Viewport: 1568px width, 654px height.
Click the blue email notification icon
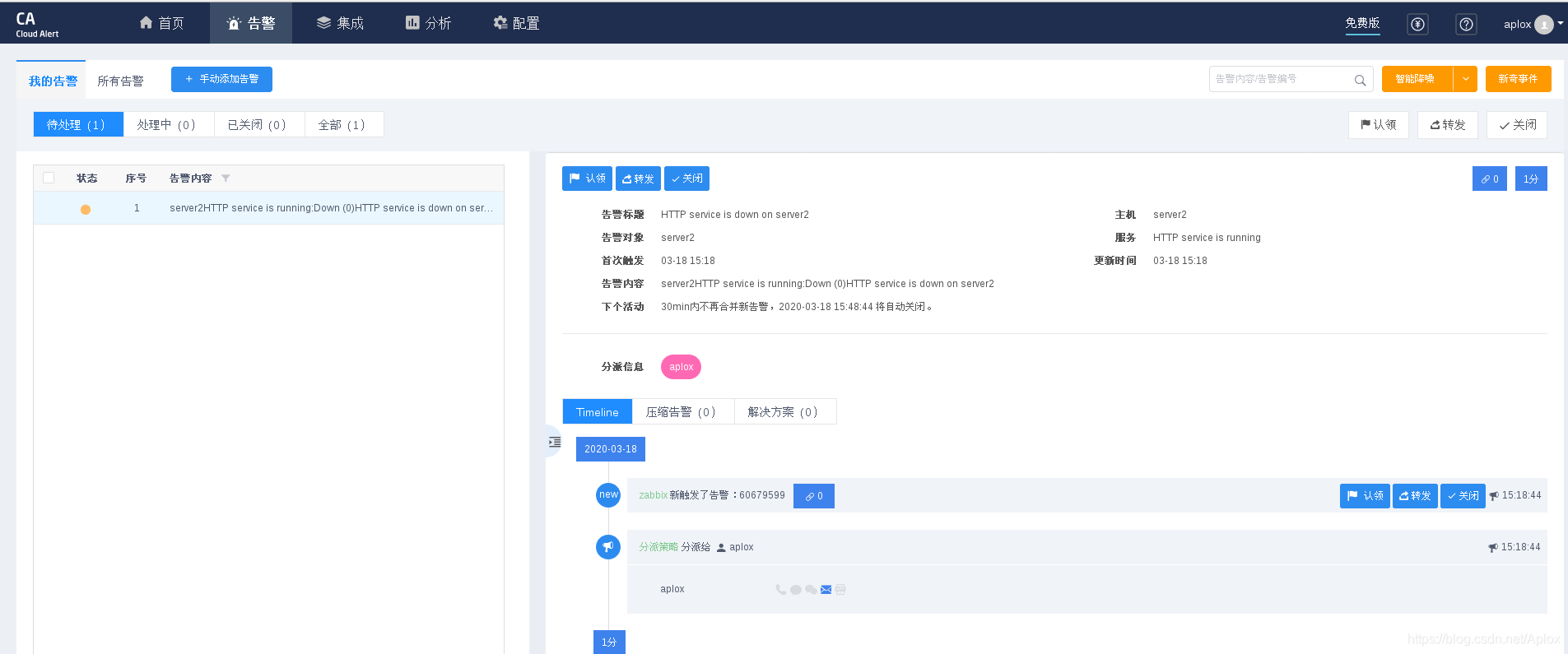tap(826, 590)
